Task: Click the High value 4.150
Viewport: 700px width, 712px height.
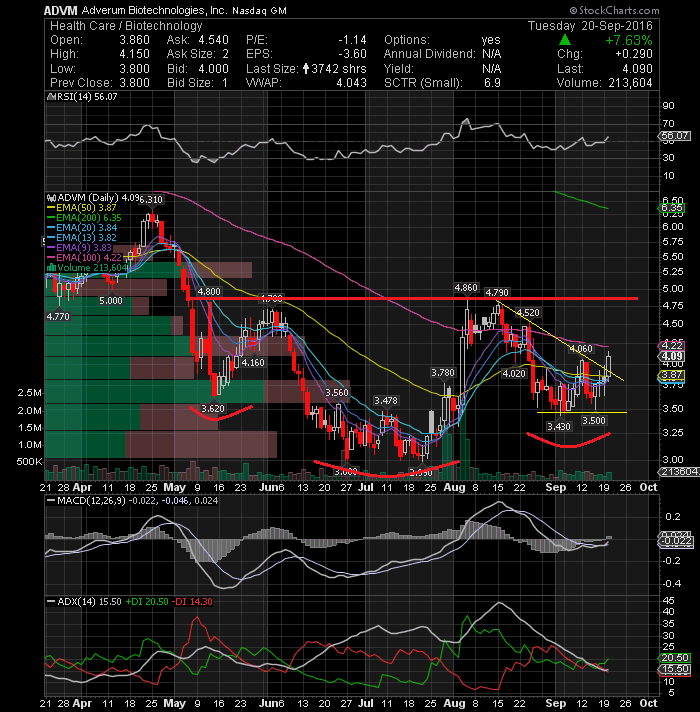Action: coord(134,54)
